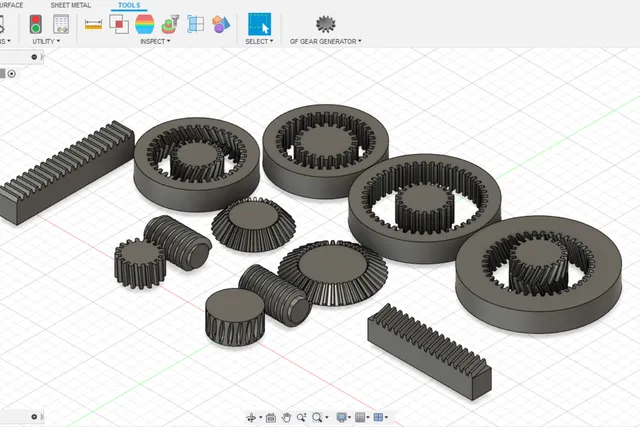Select the Measure tool

93,24
